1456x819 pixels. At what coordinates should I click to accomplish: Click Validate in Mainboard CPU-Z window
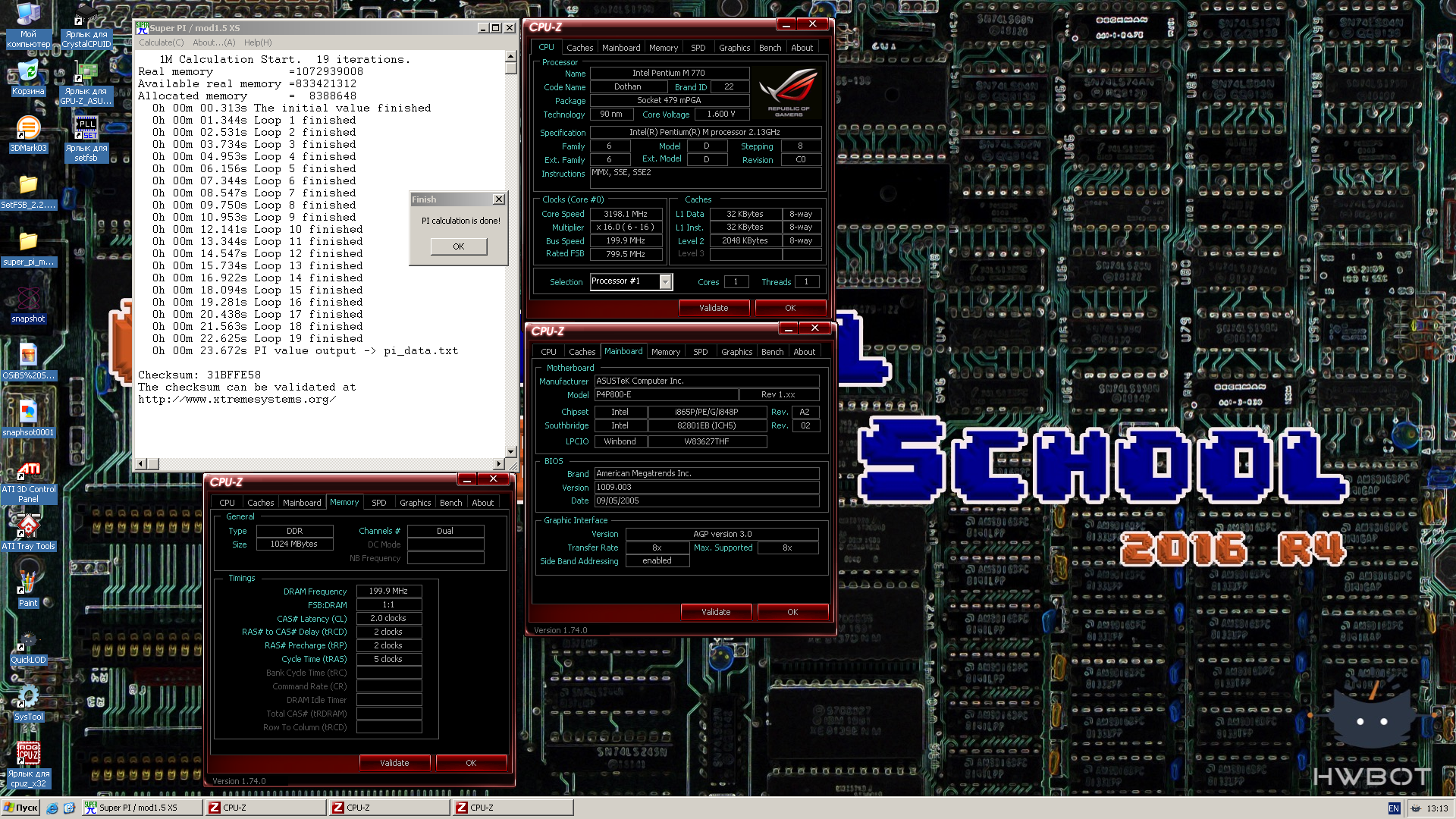pos(716,612)
